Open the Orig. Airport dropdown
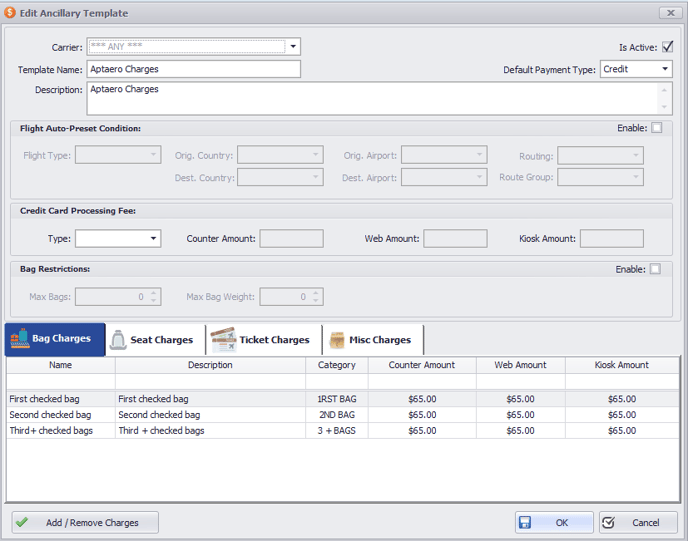688x541 pixels. [x=479, y=154]
